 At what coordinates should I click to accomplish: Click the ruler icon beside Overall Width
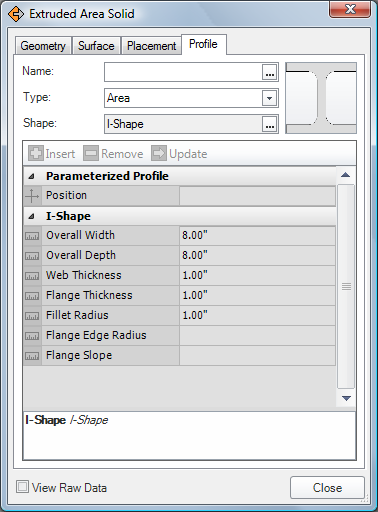coord(32,236)
